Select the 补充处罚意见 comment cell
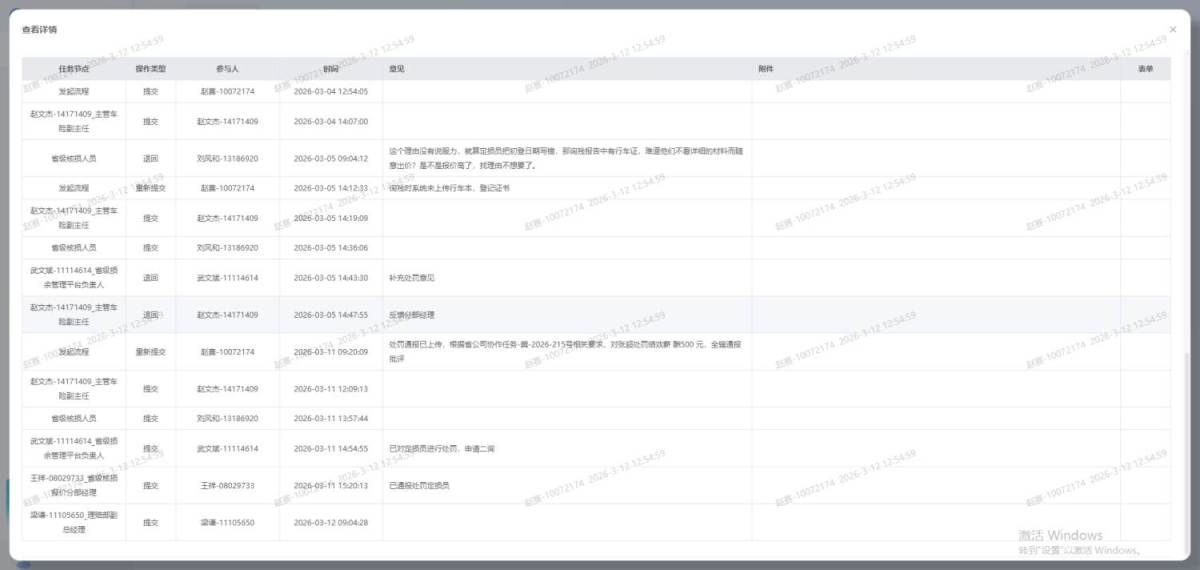This screenshot has height=570, width=1200. click(x=412, y=277)
